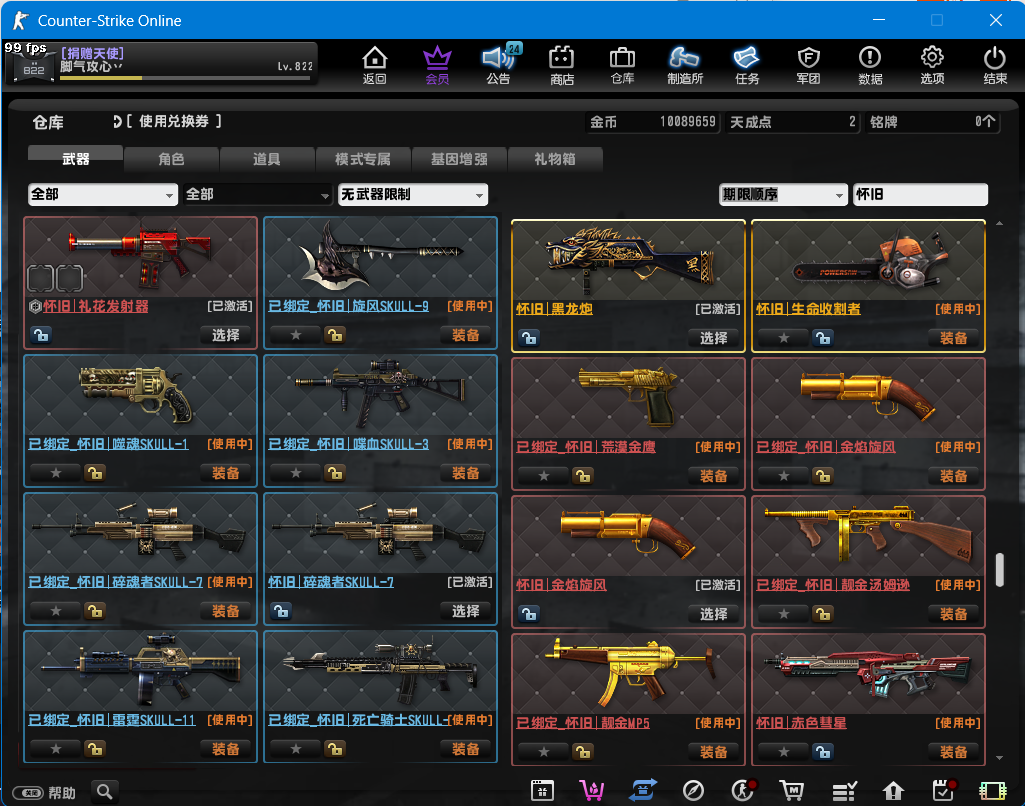1025x806 pixels.
Task: Toggle favorite star on 靓金汤姆逊
Action: 784,614
